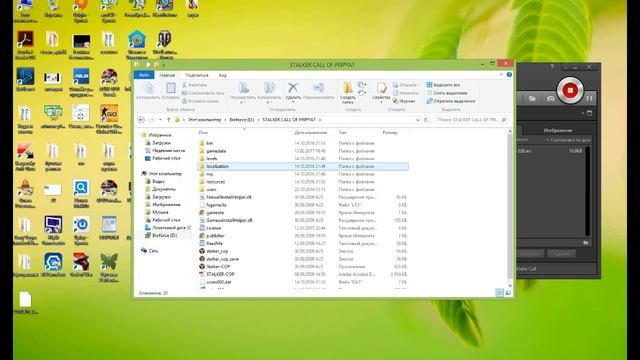Click Invert selection (Обратить выделение)
The width and height of the screenshot is (640, 360).
(451, 101)
